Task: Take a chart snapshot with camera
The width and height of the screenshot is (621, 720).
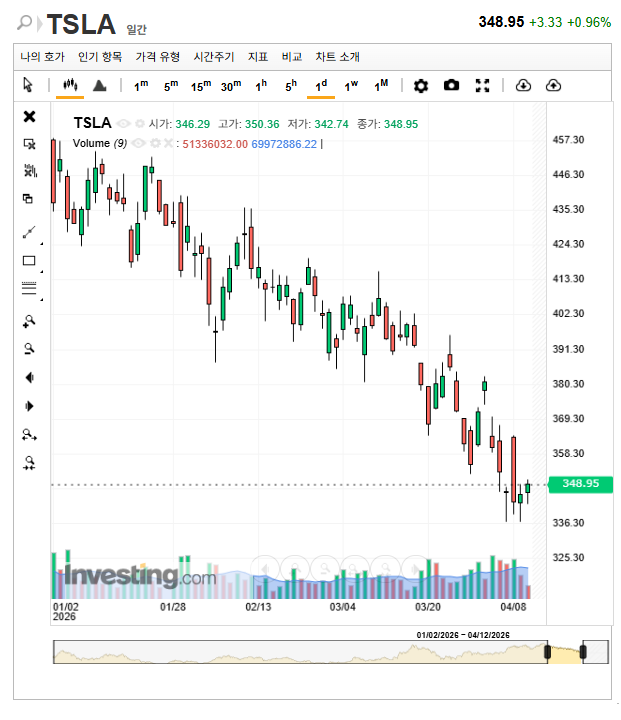Action: [451, 85]
